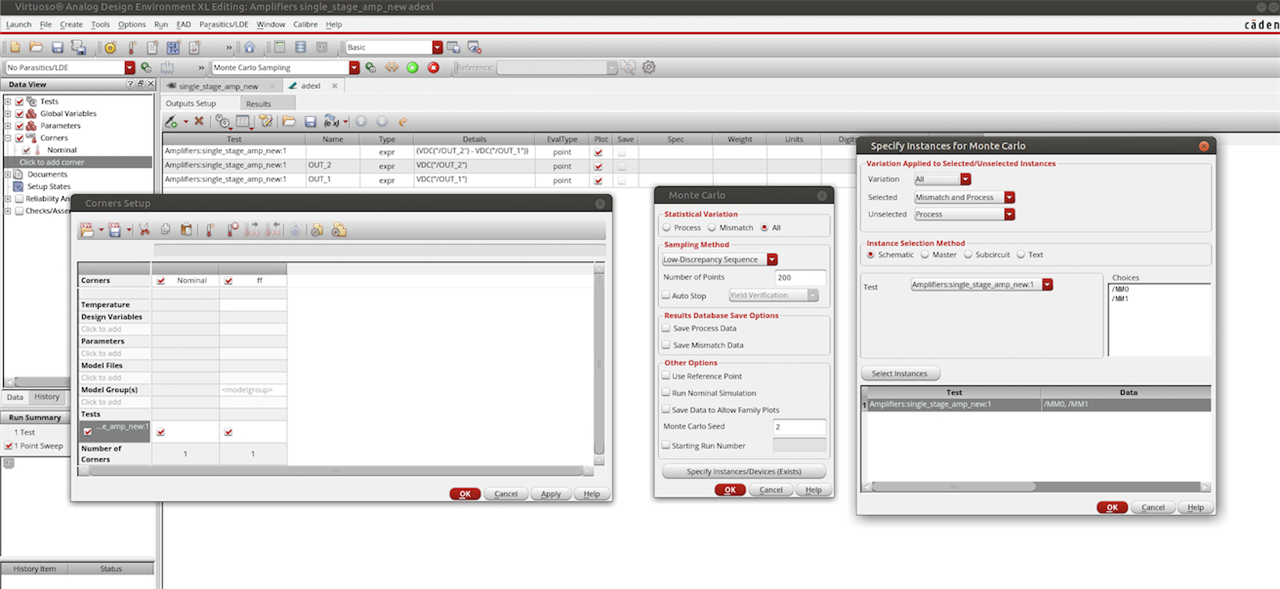The width and height of the screenshot is (1280, 589).
Task: Click the Monte Carlo Seed input field
Action: pos(800,426)
